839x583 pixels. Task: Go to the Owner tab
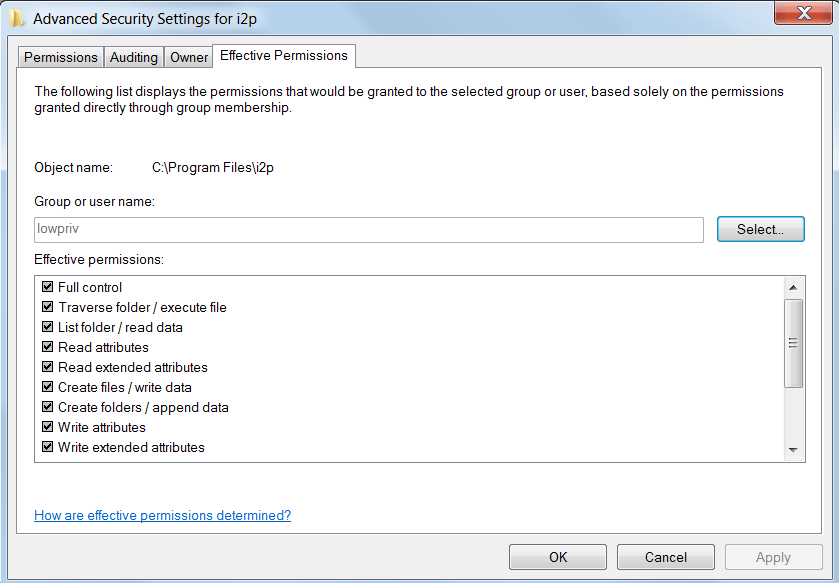click(x=189, y=57)
